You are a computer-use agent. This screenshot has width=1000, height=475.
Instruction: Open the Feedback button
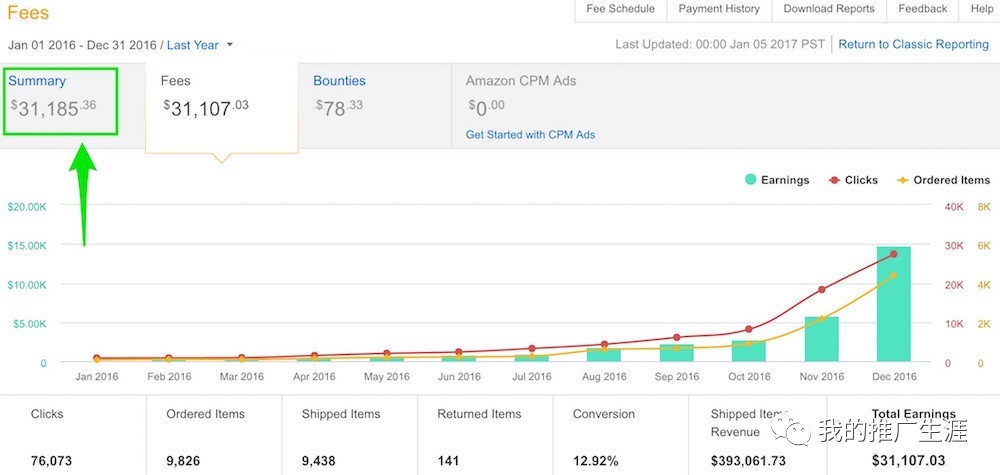tap(922, 9)
